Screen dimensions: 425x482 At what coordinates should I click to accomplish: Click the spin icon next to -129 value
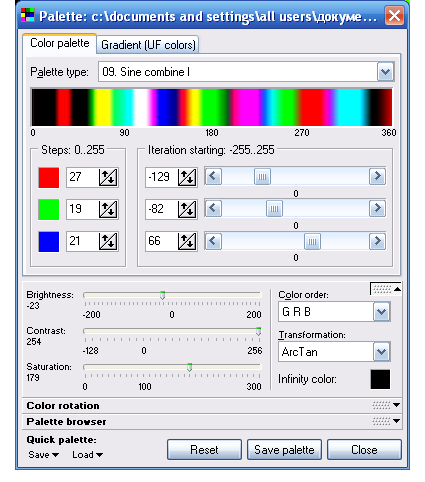pos(187,177)
